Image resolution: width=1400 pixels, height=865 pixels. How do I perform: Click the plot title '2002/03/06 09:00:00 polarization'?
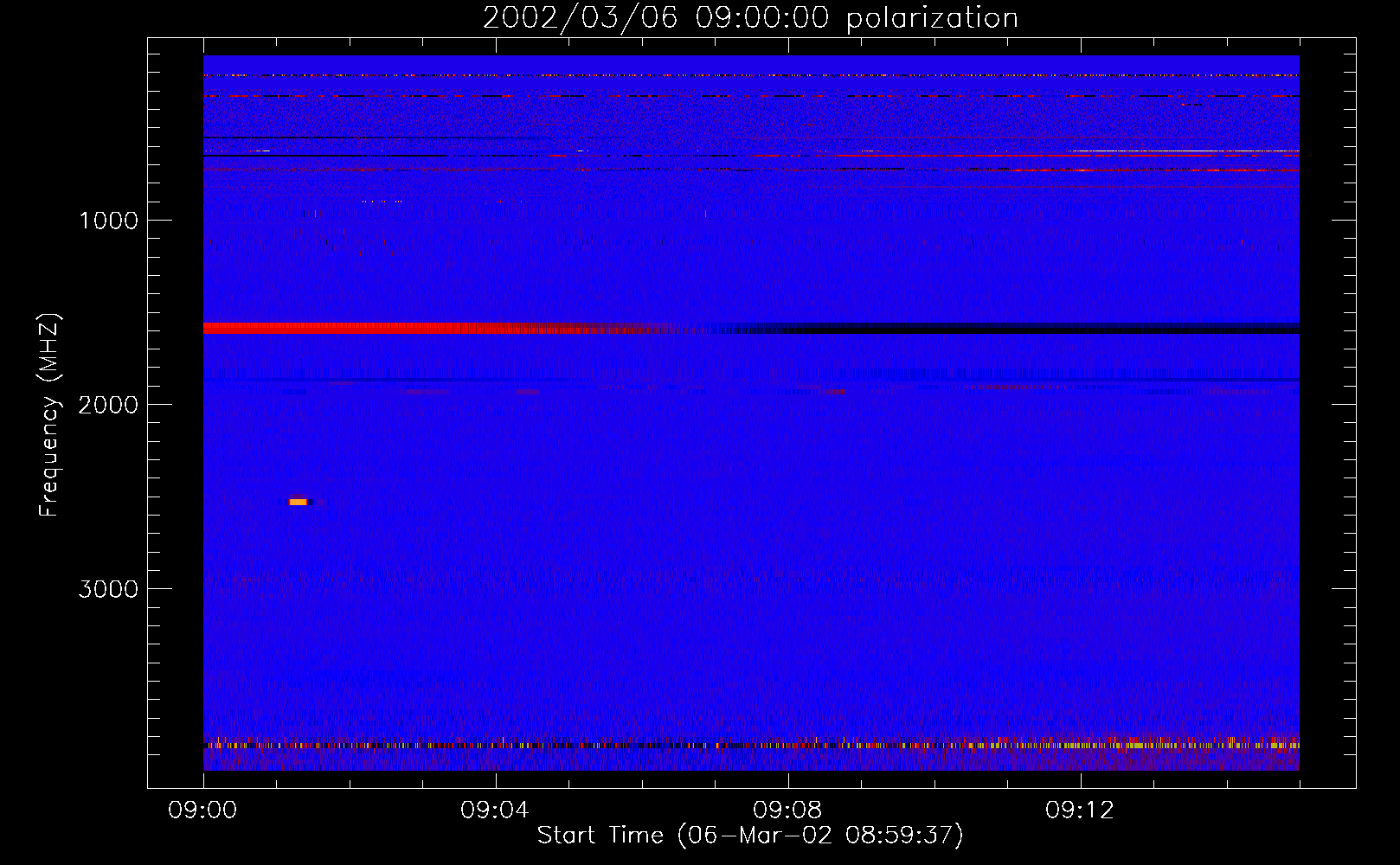(750, 18)
